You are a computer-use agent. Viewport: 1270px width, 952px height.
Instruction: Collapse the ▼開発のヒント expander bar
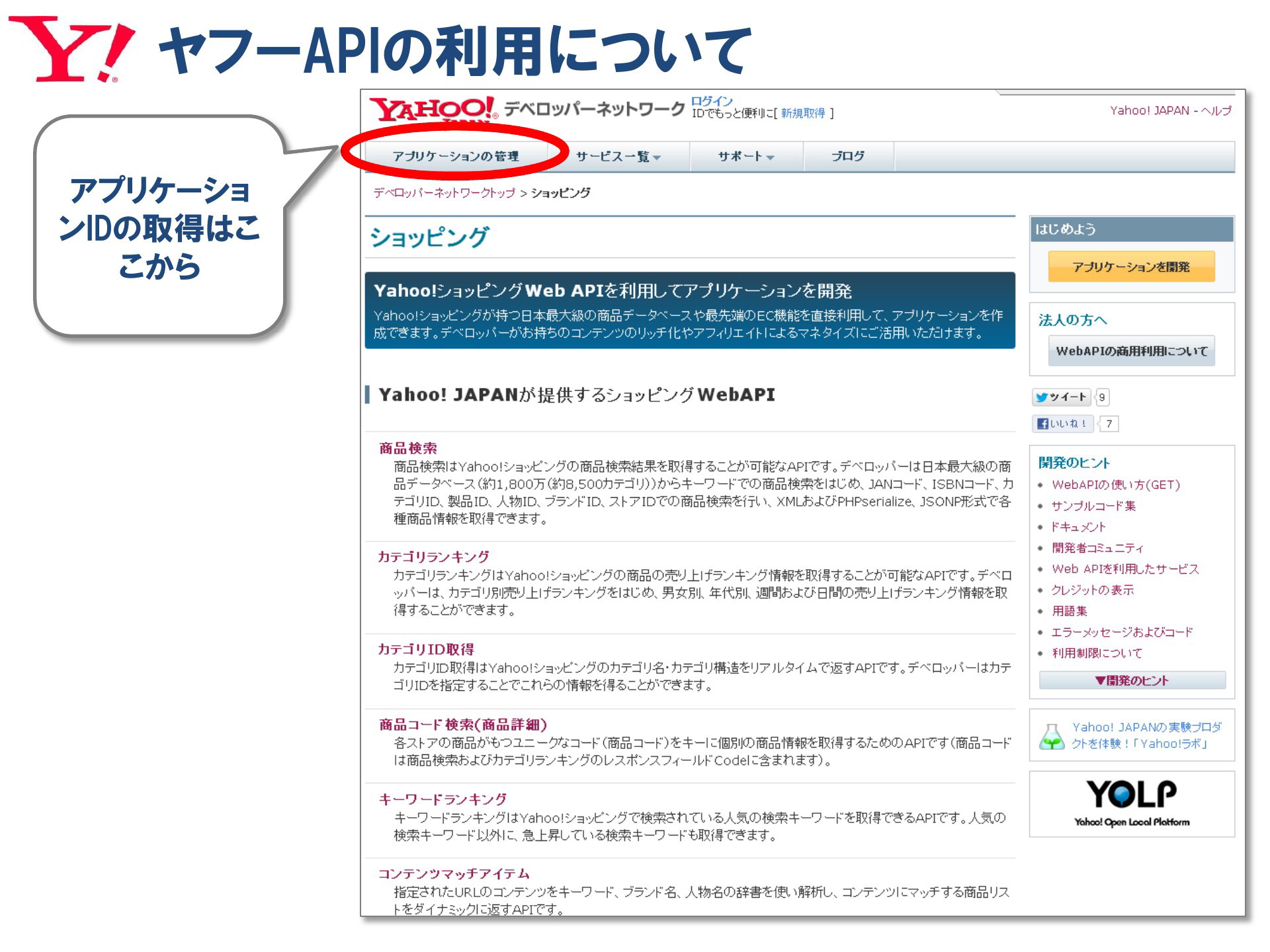tap(1132, 680)
